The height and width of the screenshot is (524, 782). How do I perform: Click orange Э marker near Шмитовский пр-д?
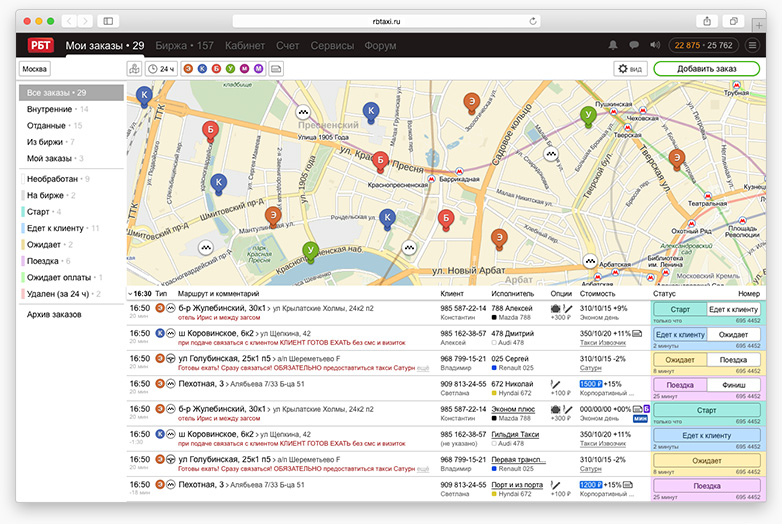pos(273,218)
